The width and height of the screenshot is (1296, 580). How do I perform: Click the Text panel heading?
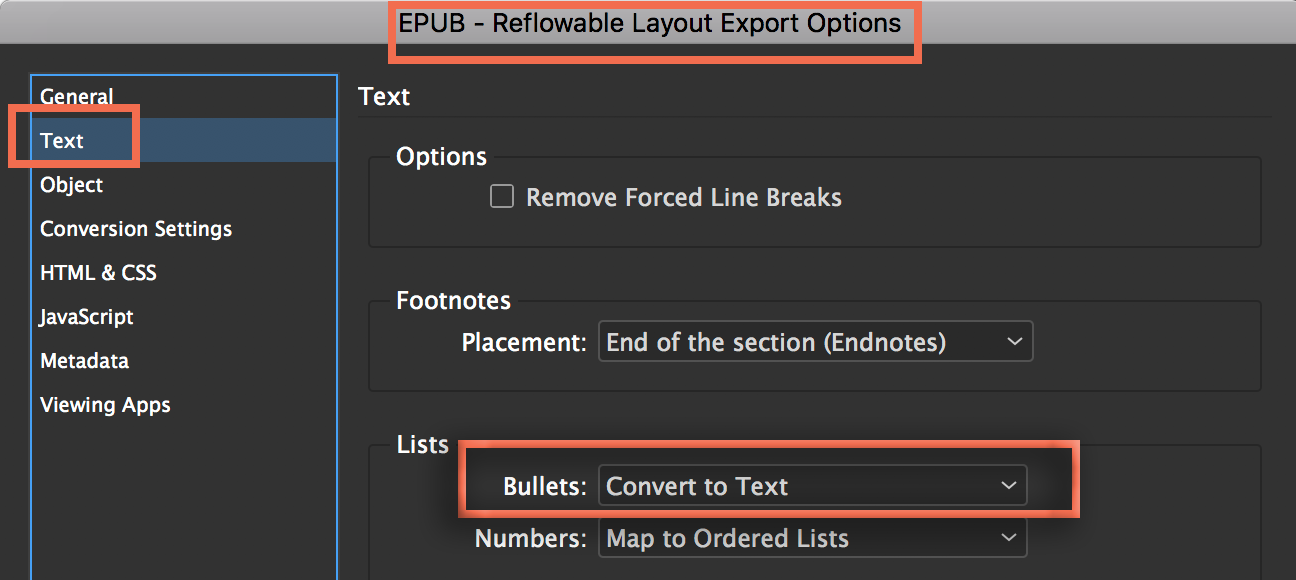tap(384, 97)
